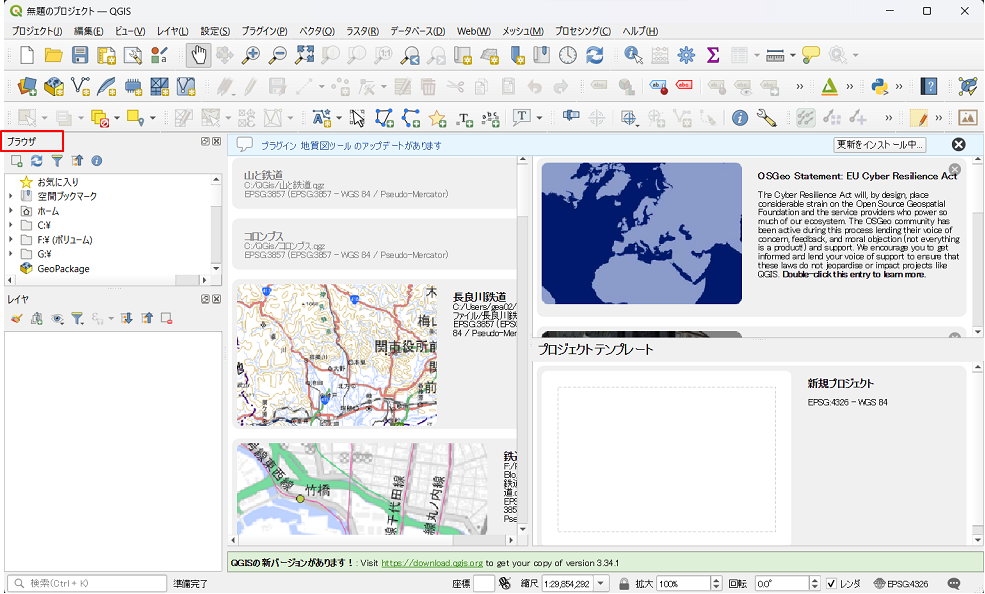Toggle the scale lock icon in status bar

click(x=624, y=584)
